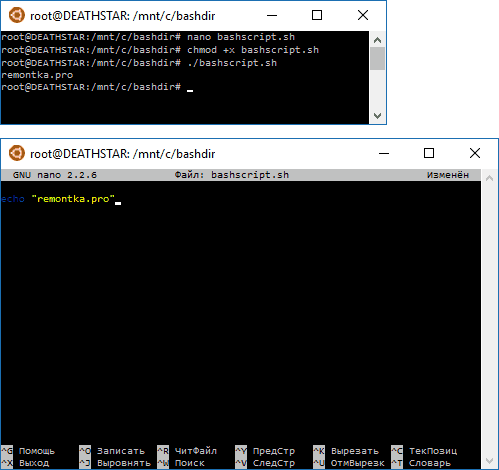The image size is (499, 470).
Task: Click scroll down arrow in upper terminal
Action: coord(377,116)
